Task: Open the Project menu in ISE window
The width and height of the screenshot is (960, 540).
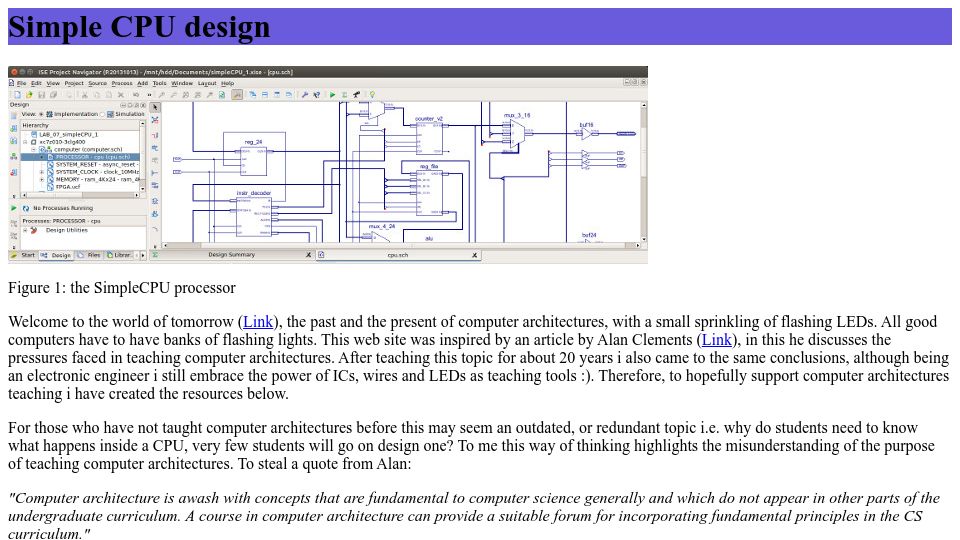Action: (x=74, y=83)
